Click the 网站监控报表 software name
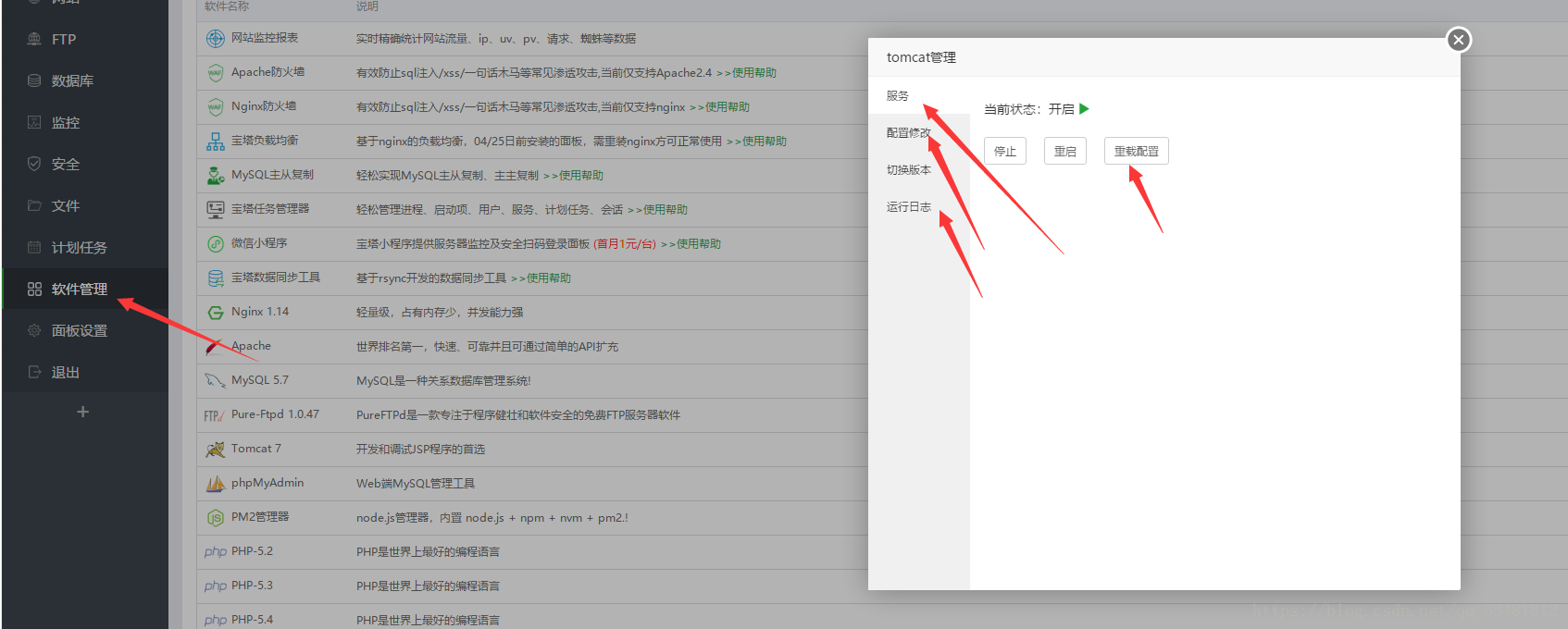Image resolution: width=1568 pixels, height=629 pixels. (x=265, y=38)
